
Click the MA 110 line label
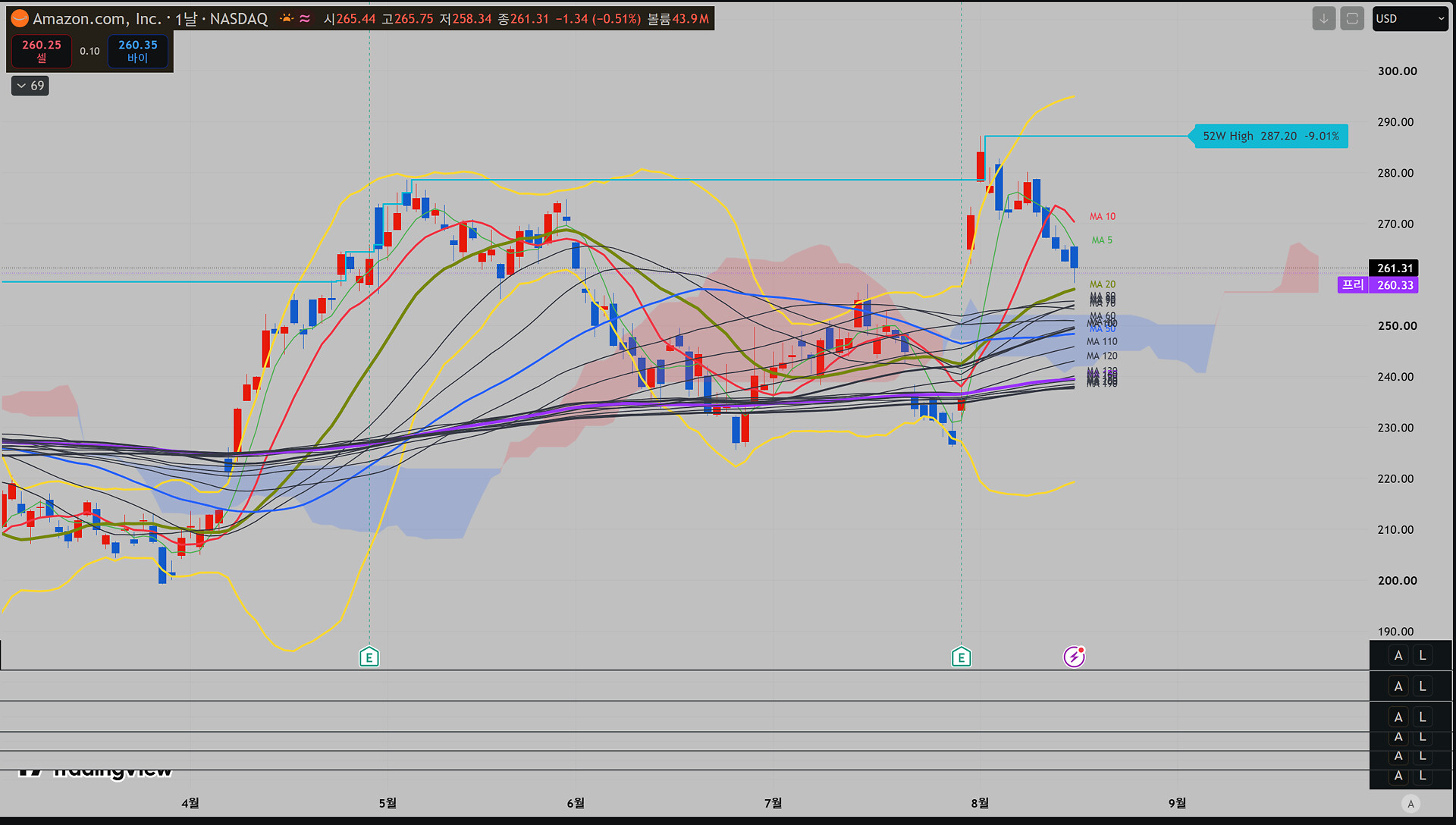(1102, 341)
